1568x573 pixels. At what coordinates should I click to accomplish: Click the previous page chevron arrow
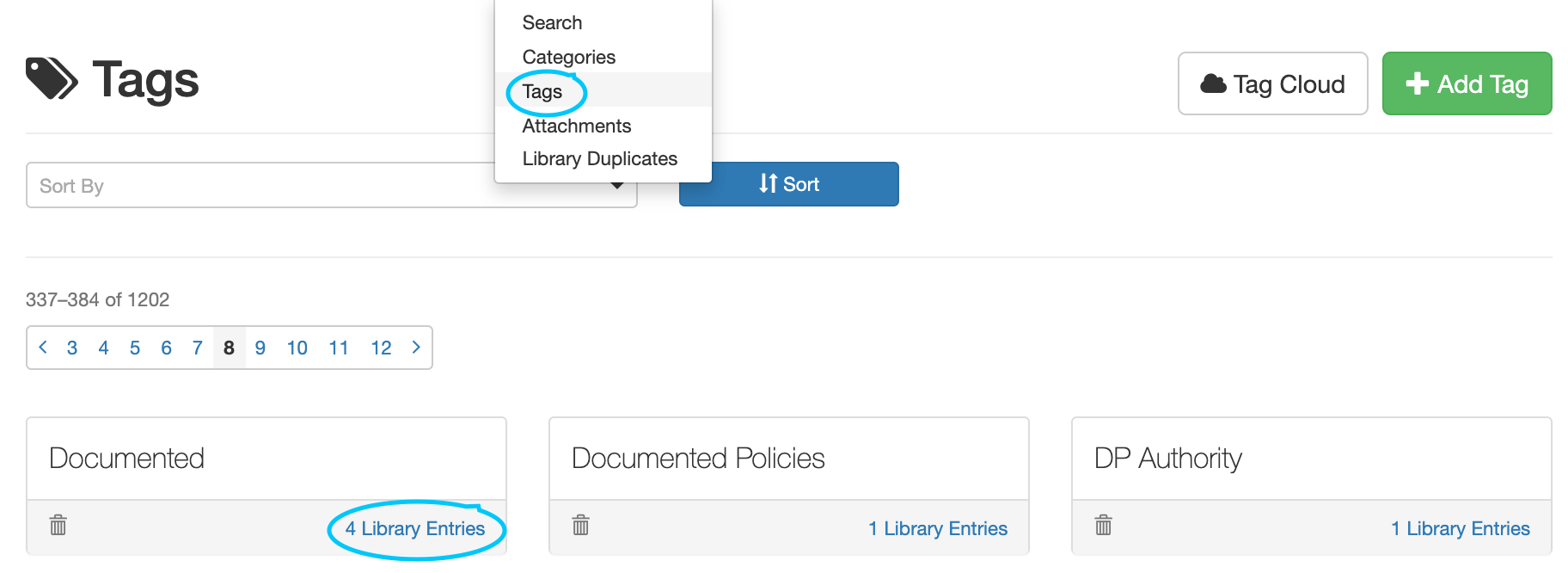point(43,348)
